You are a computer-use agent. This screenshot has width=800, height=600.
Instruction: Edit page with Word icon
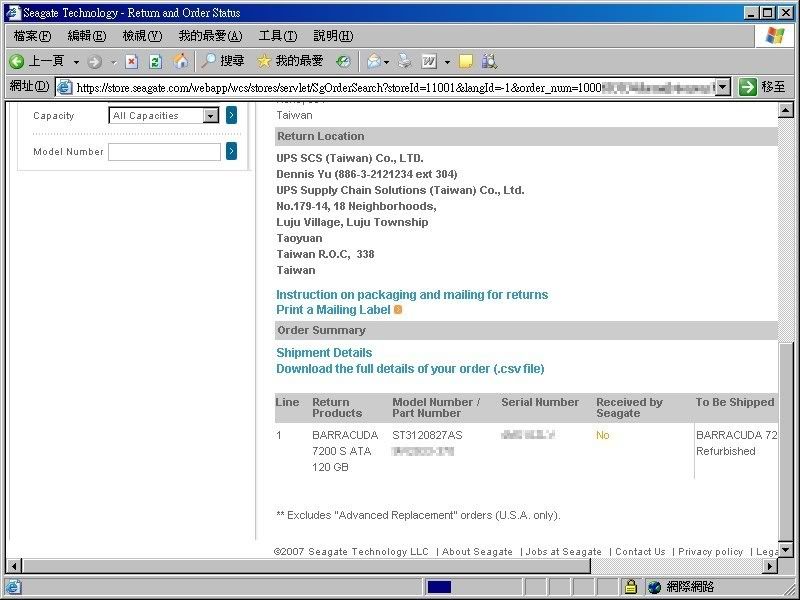click(429, 61)
